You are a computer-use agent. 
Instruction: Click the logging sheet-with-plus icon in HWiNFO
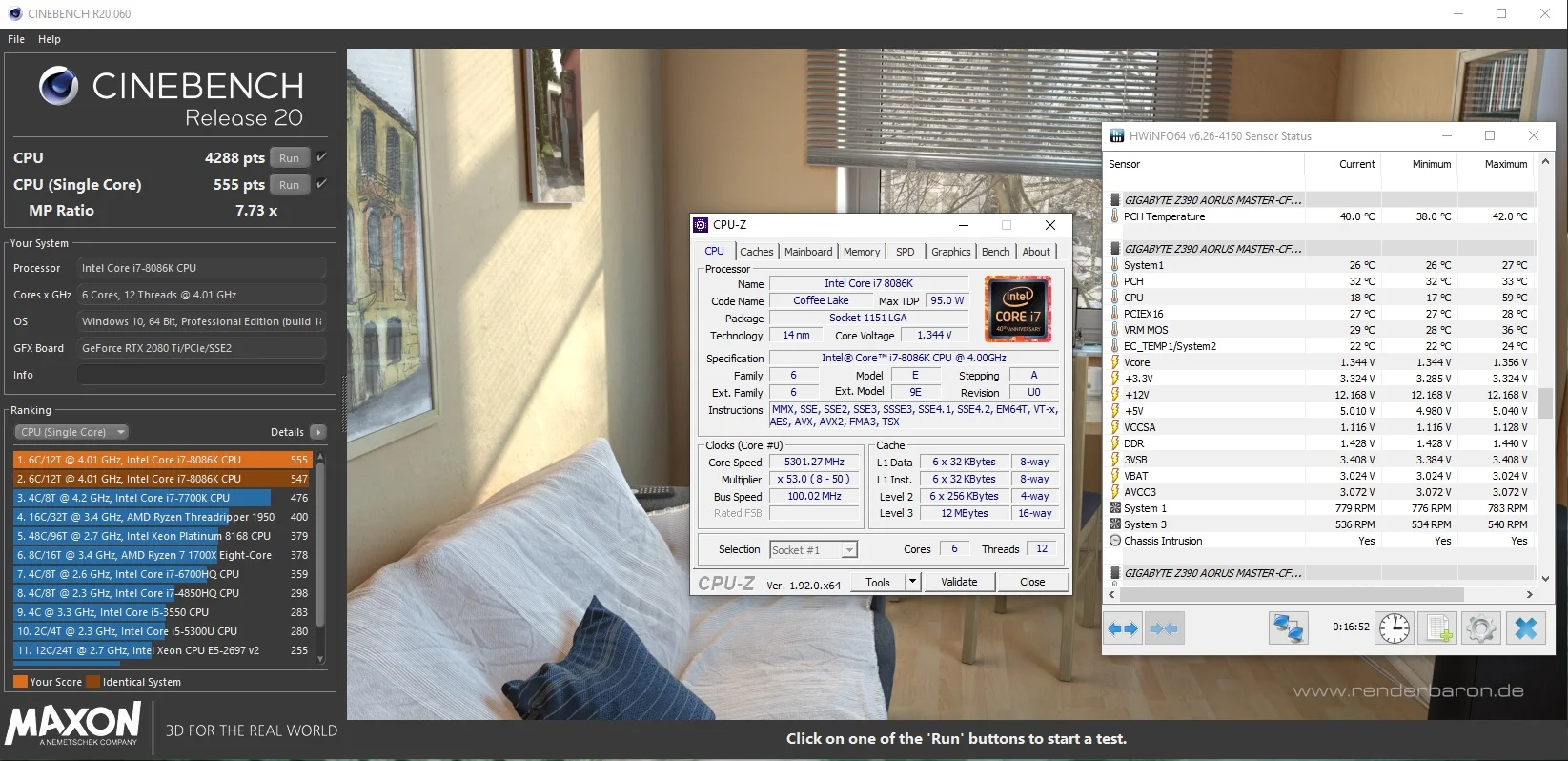point(1438,628)
